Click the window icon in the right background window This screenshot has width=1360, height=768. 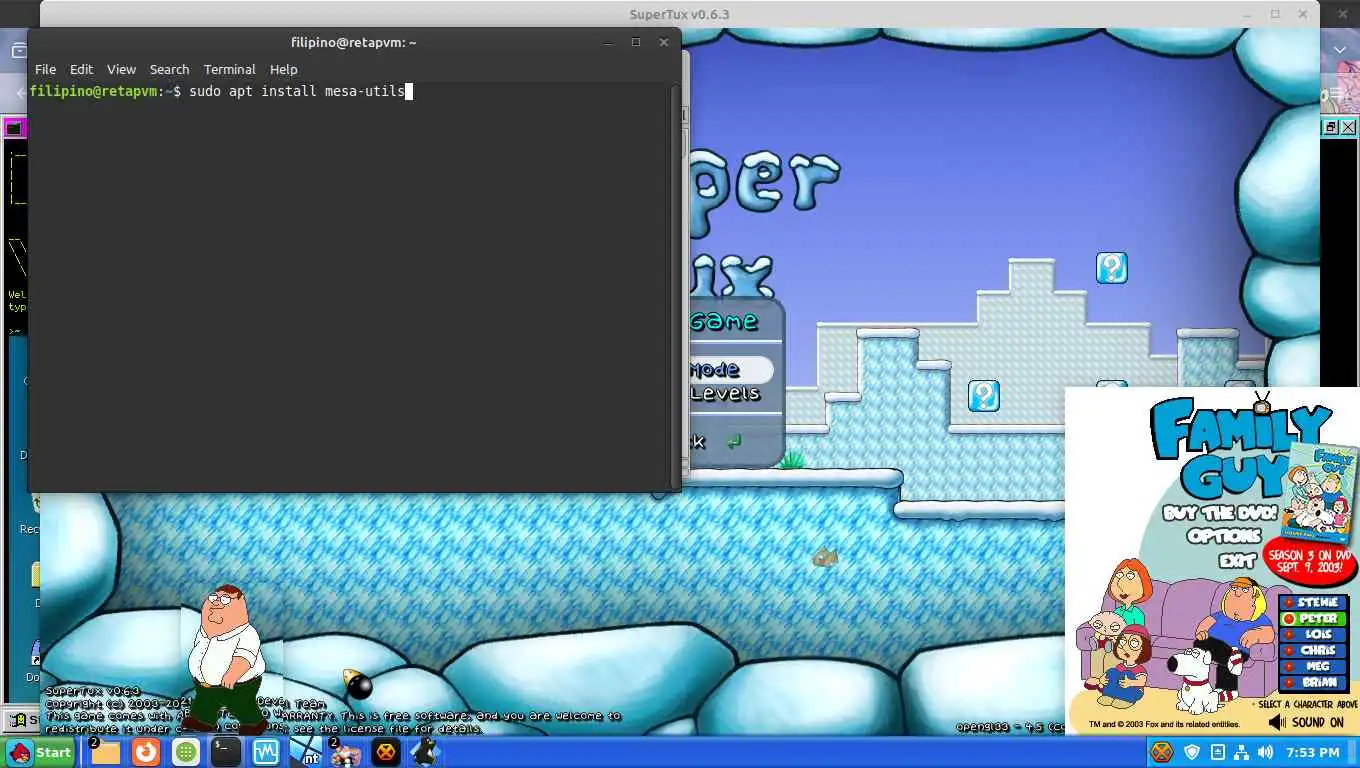(x=1331, y=127)
